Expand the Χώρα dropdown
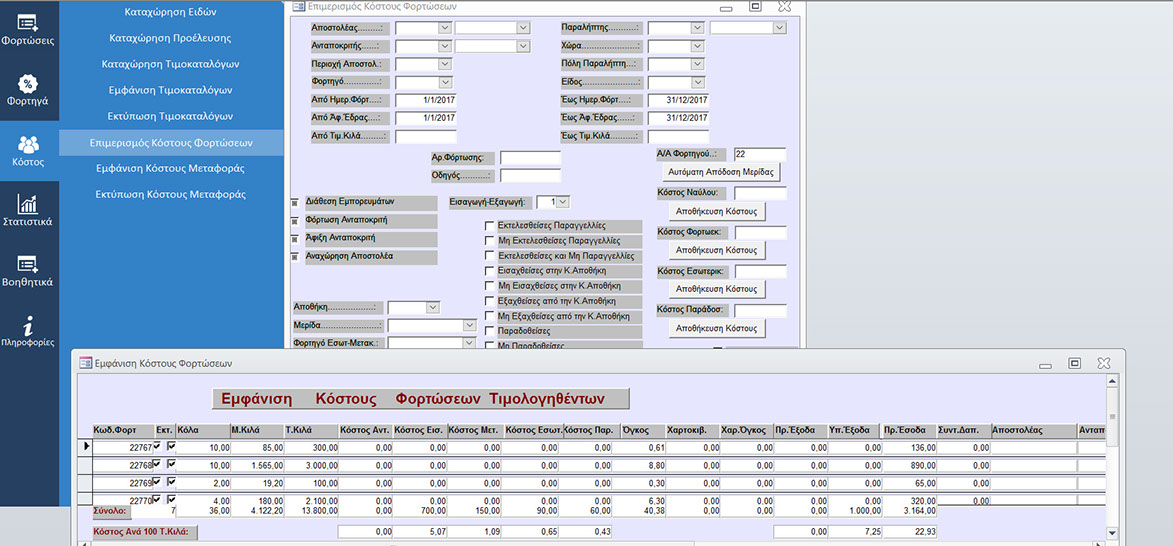This screenshot has height=546, width=1173. click(x=697, y=46)
